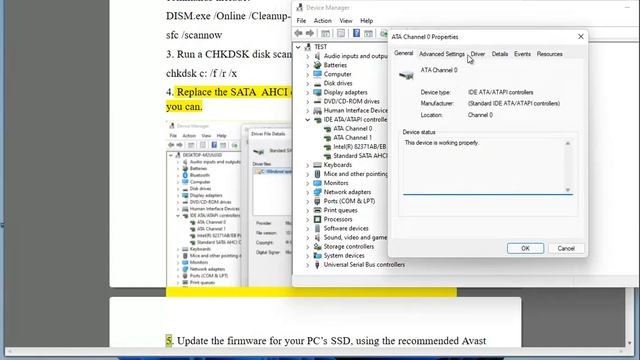
Task: Collapse the TEST root node
Action: pos(298,47)
